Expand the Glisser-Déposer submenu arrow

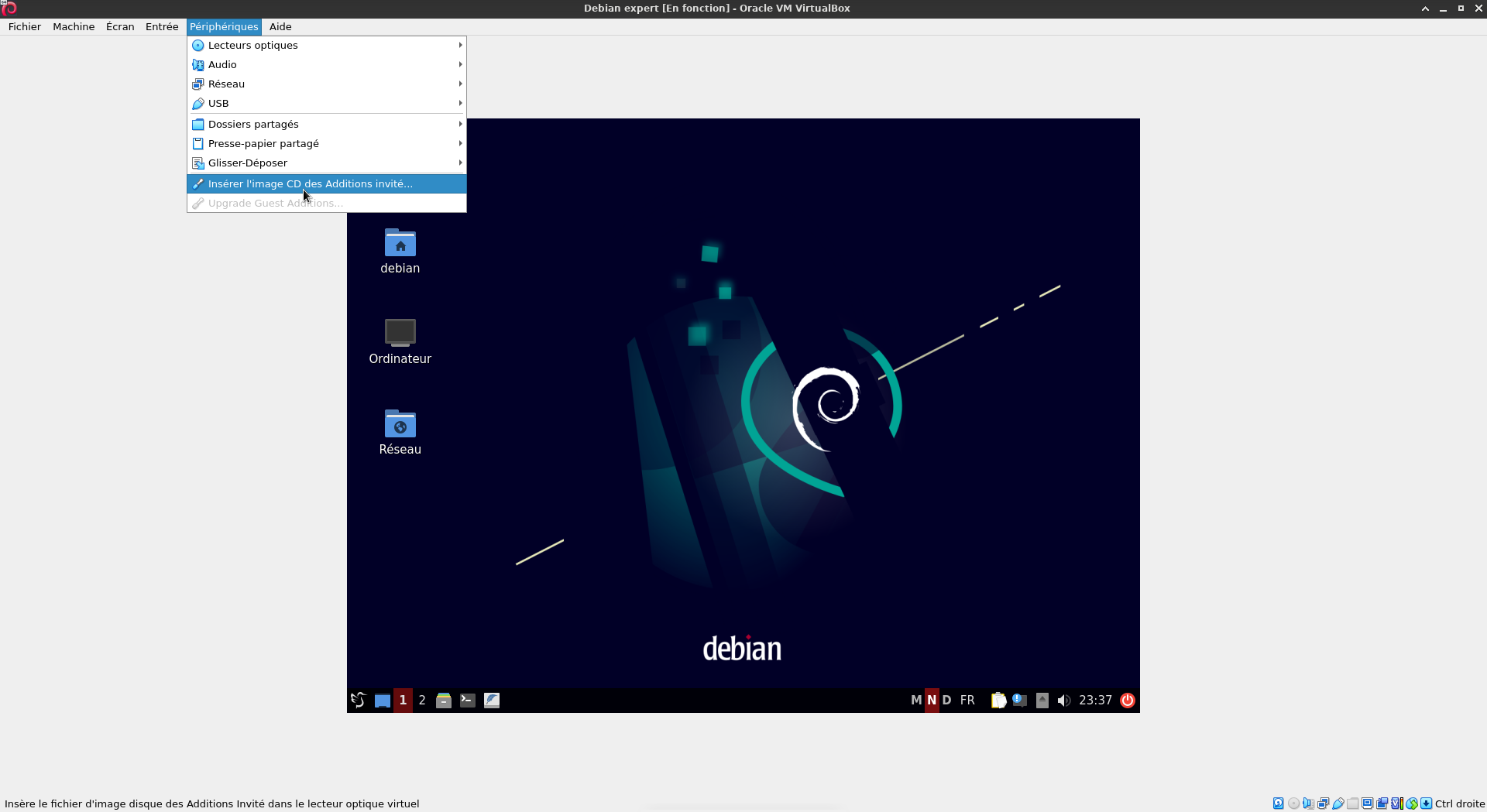coord(460,163)
